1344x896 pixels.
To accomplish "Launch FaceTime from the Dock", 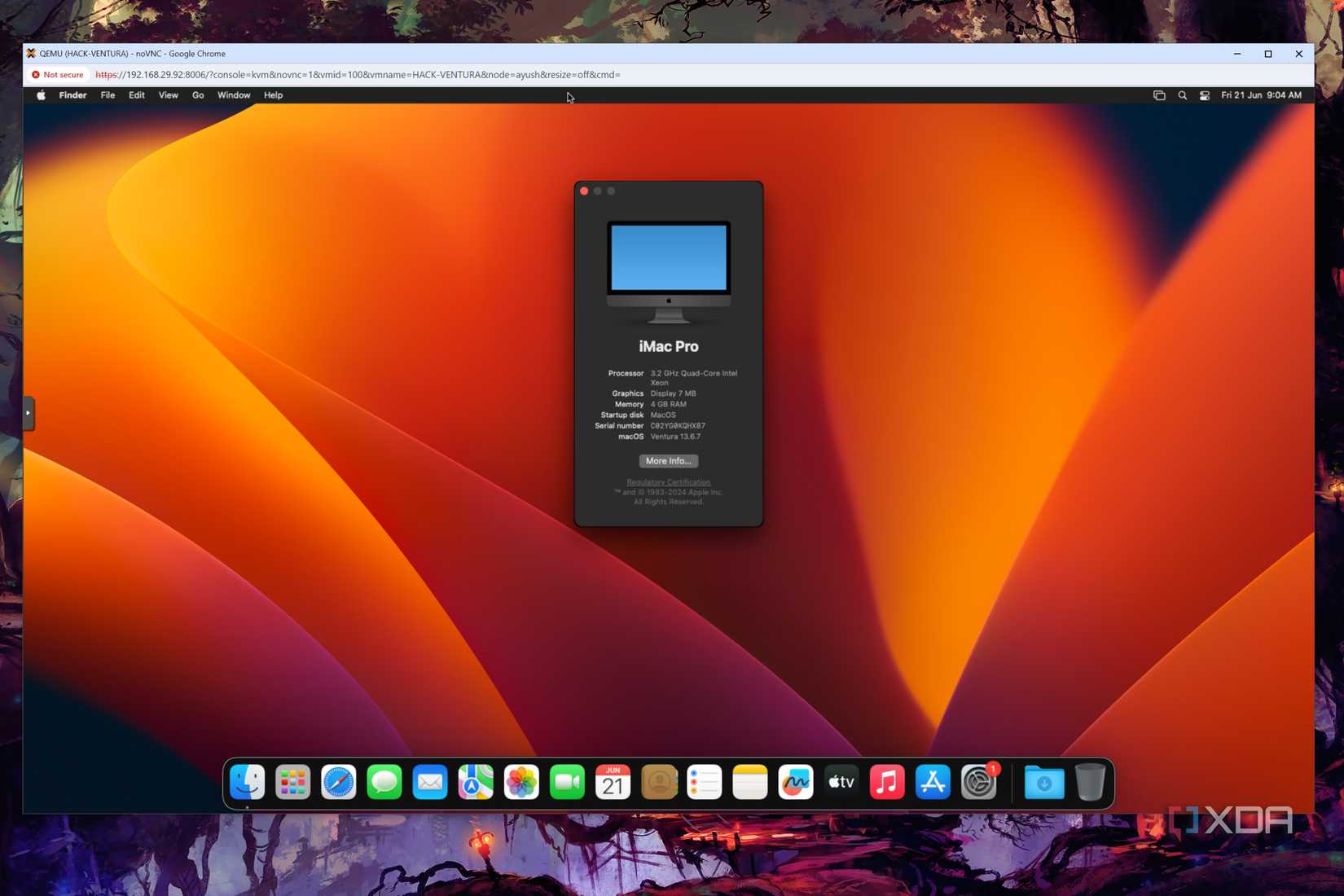I will [567, 783].
